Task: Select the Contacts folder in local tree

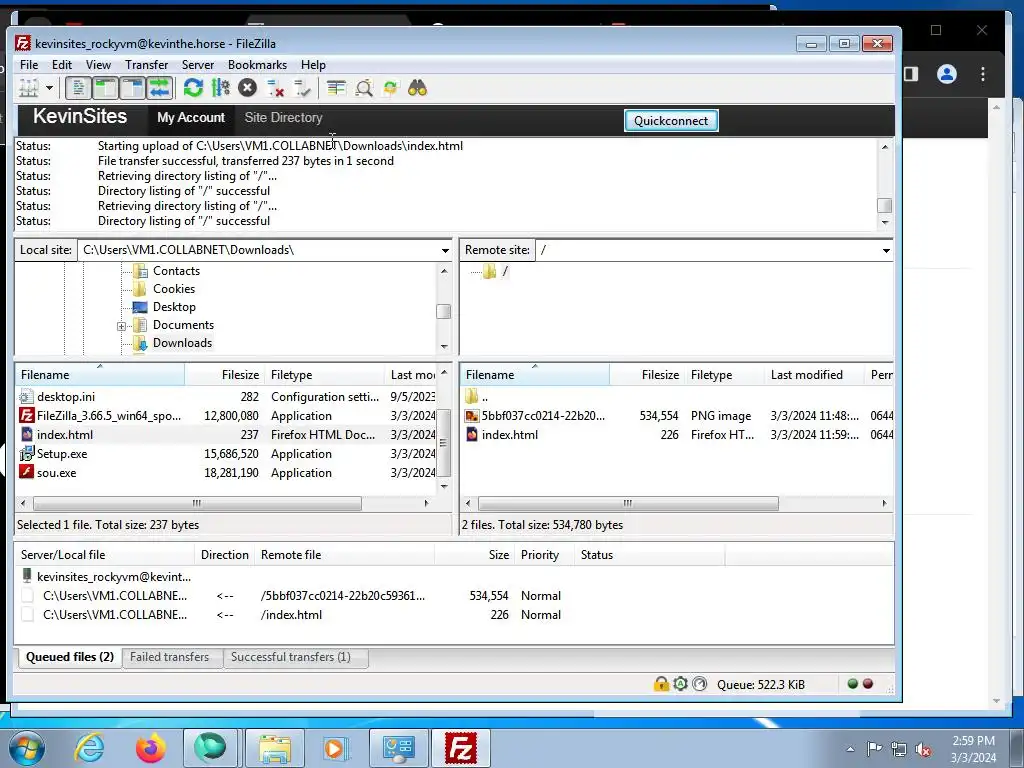Action: click(176, 271)
